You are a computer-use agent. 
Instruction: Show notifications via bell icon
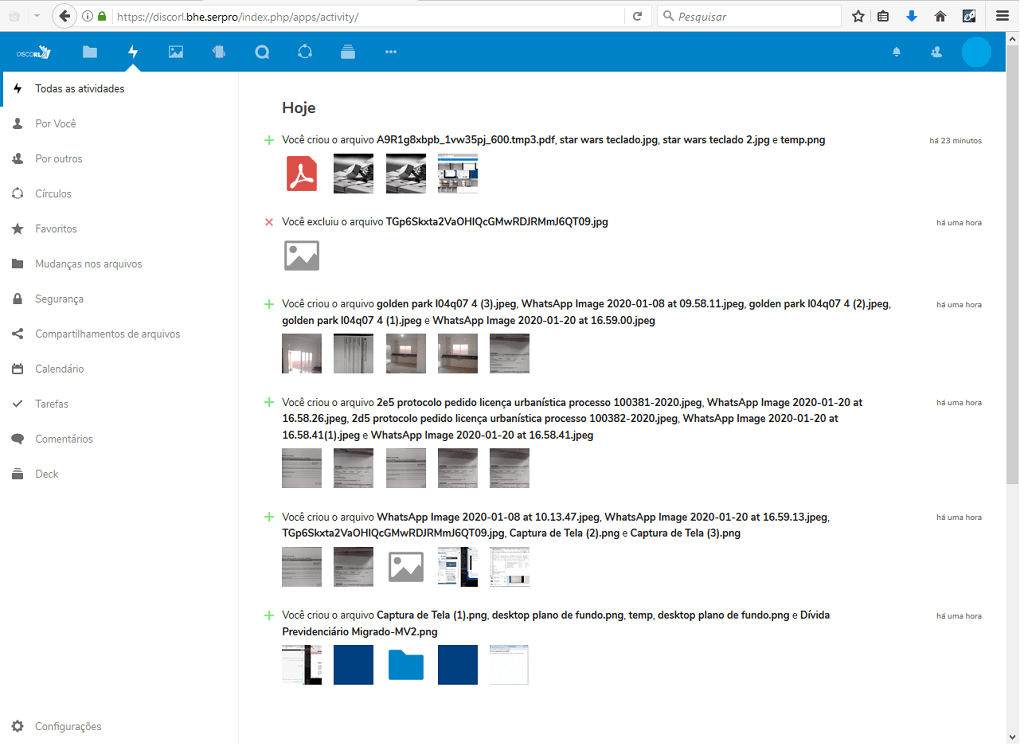pos(896,52)
